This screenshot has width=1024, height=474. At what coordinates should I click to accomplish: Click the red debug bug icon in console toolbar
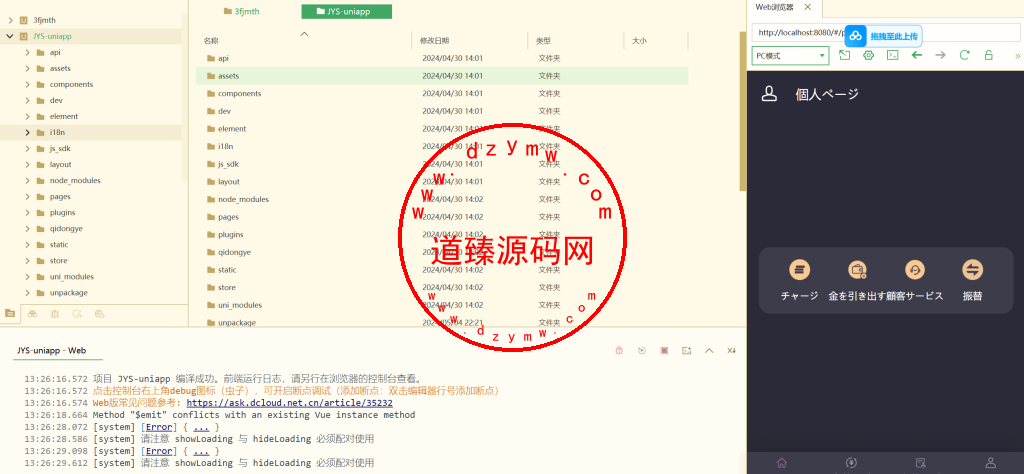(x=619, y=351)
